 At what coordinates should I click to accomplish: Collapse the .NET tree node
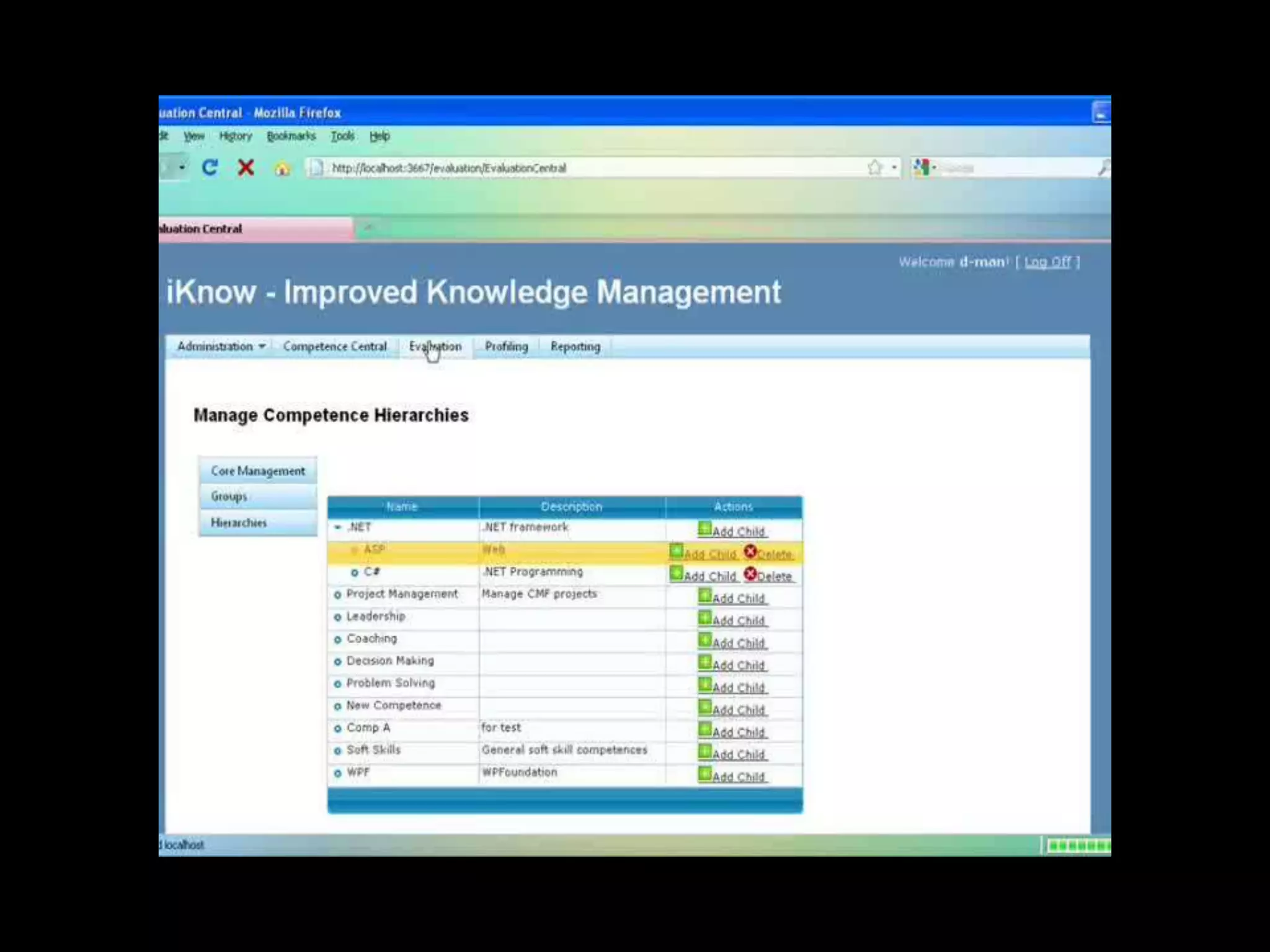338,527
